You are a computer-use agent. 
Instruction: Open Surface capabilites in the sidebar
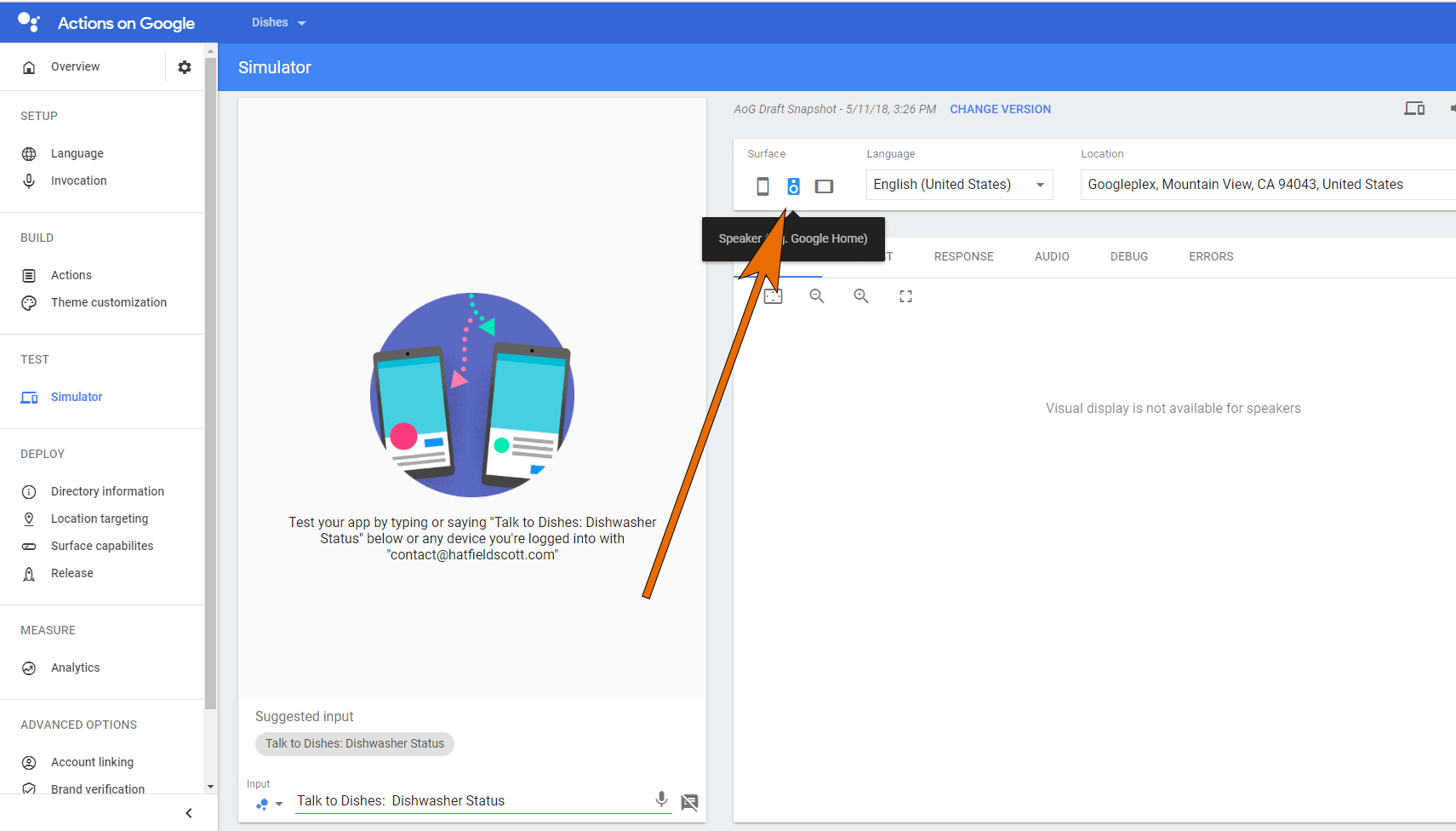click(x=102, y=546)
